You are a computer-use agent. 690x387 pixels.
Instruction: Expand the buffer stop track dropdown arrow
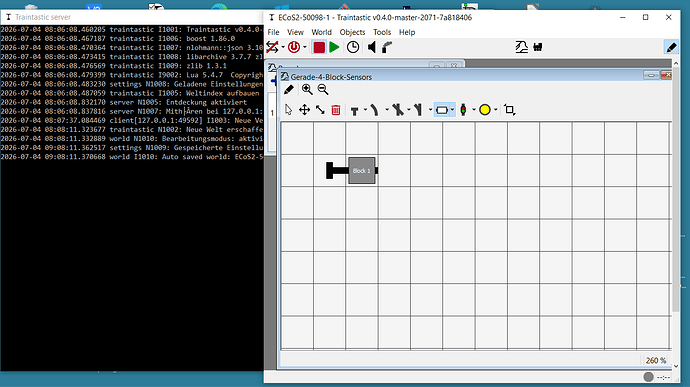click(365, 110)
